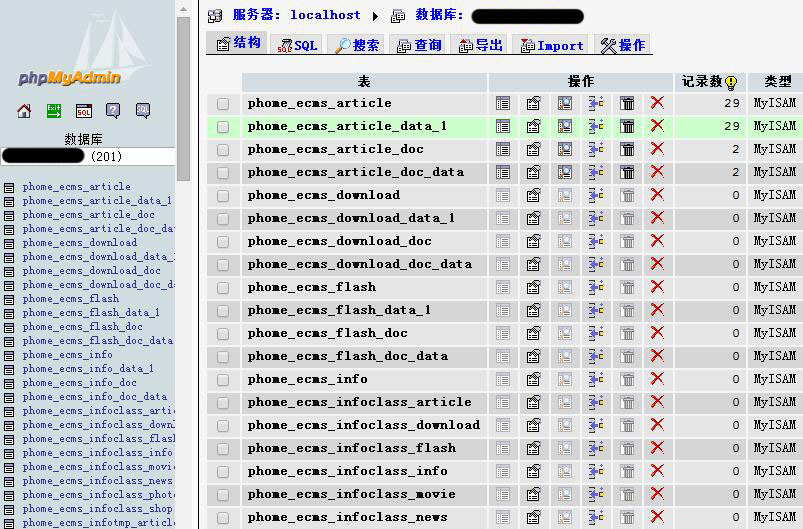Check the phome_ecms_flash_data_1 row checkbox
This screenshot has height=529, width=803.
click(x=223, y=311)
